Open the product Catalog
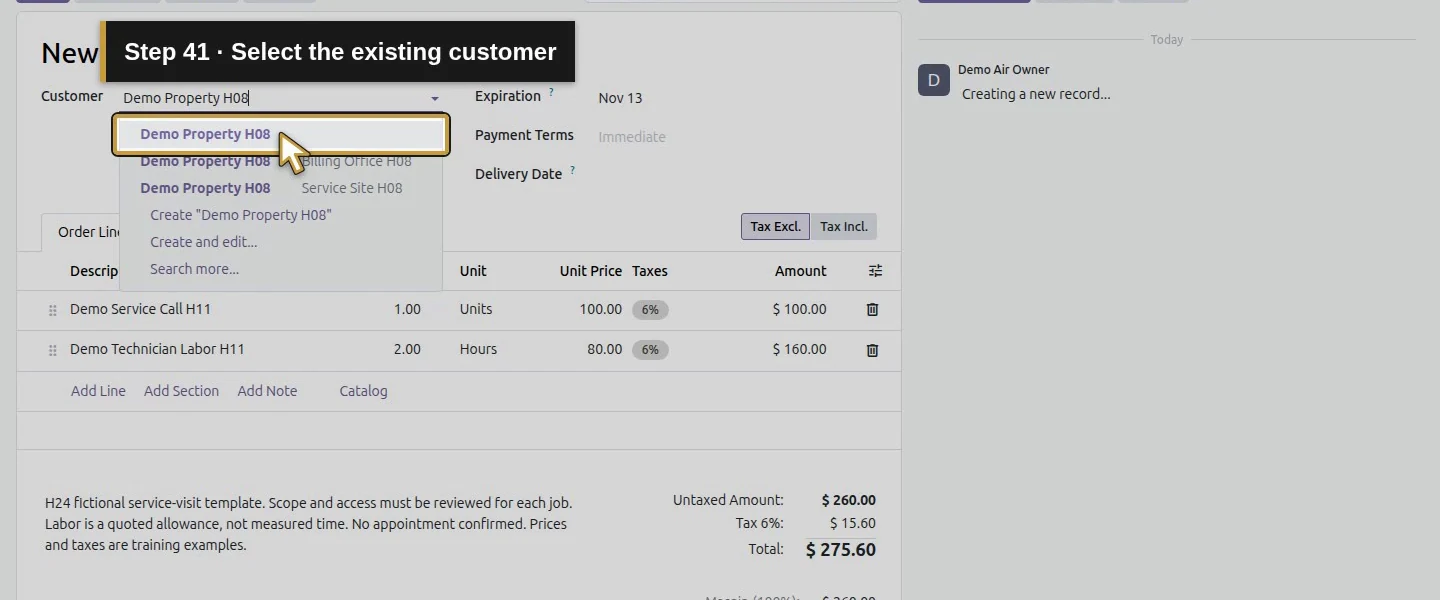 [363, 391]
